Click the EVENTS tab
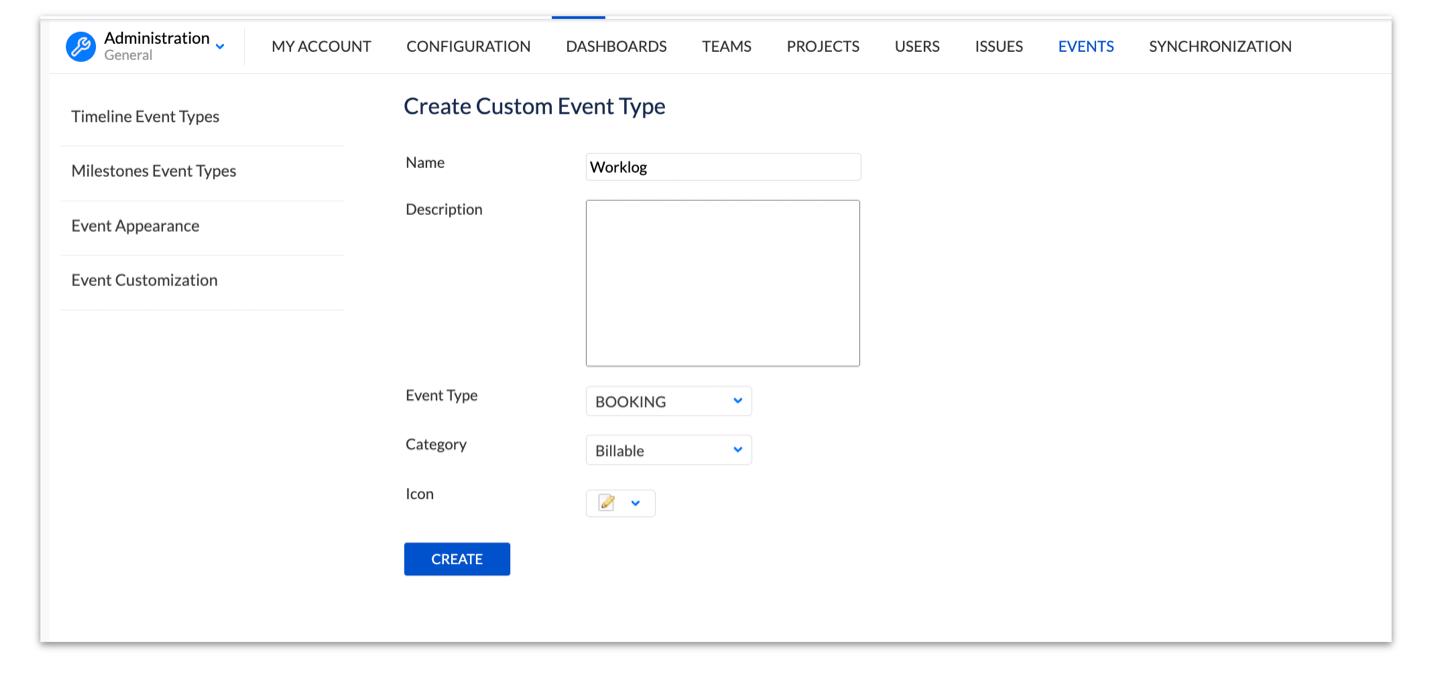Image resolution: width=1440 pixels, height=681 pixels. [1086, 46]
